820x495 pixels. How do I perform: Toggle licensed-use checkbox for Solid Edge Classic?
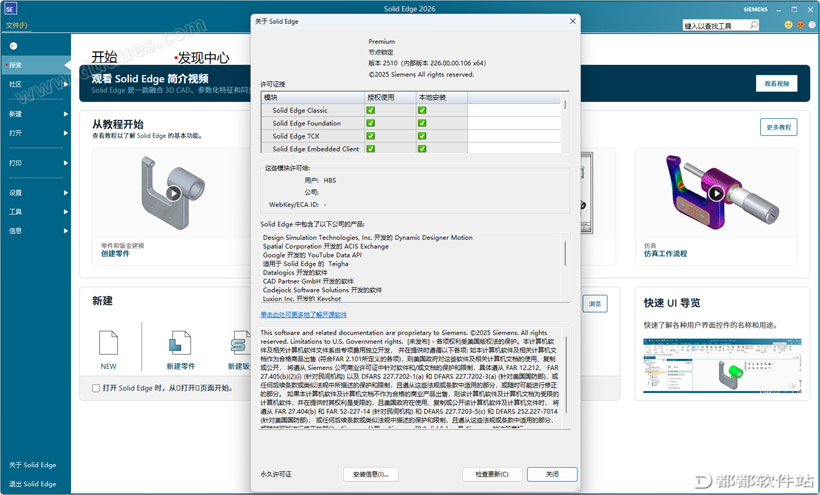click(371, 110)
